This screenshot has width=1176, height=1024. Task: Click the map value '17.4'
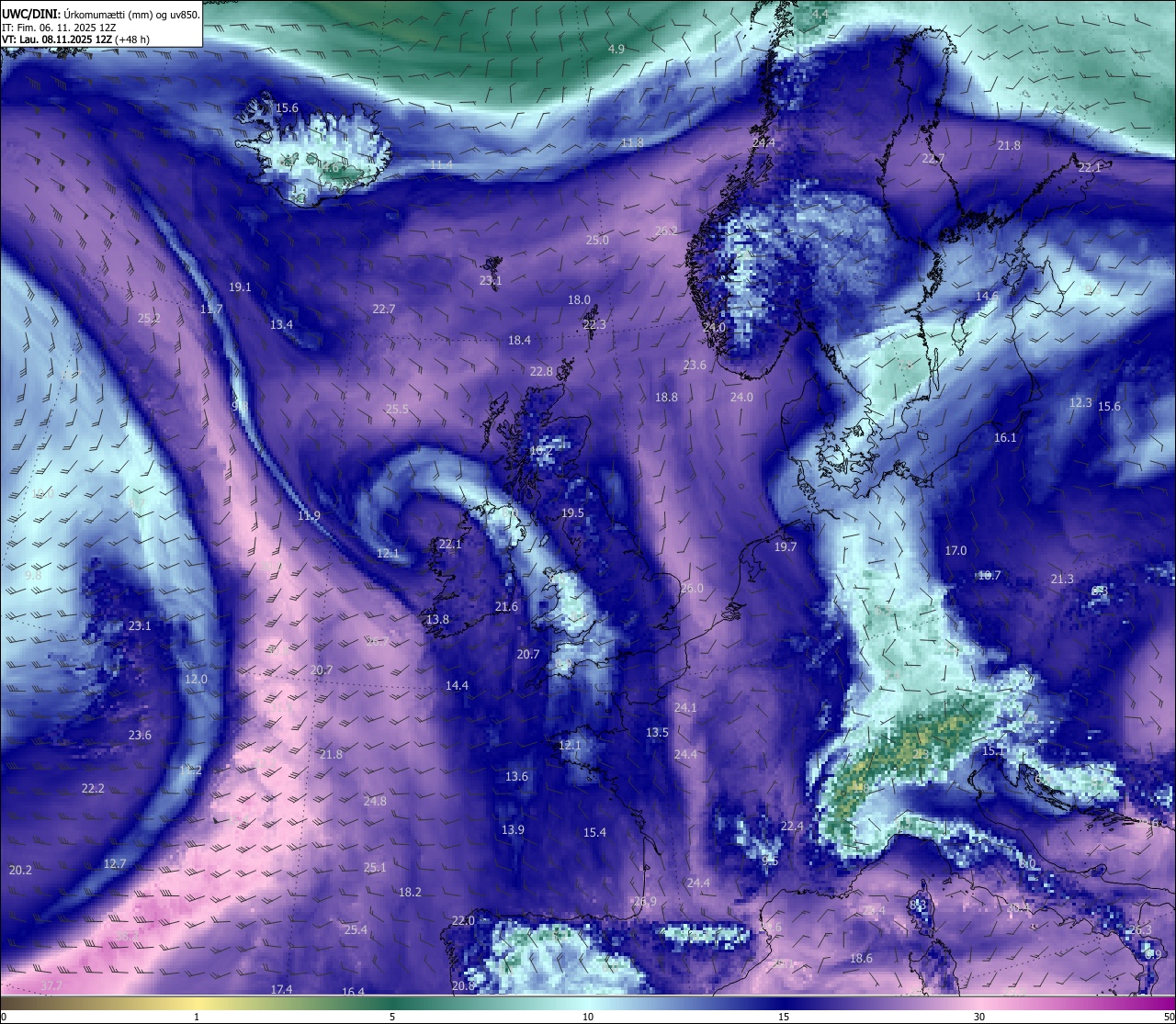click(x=281, y=989)
